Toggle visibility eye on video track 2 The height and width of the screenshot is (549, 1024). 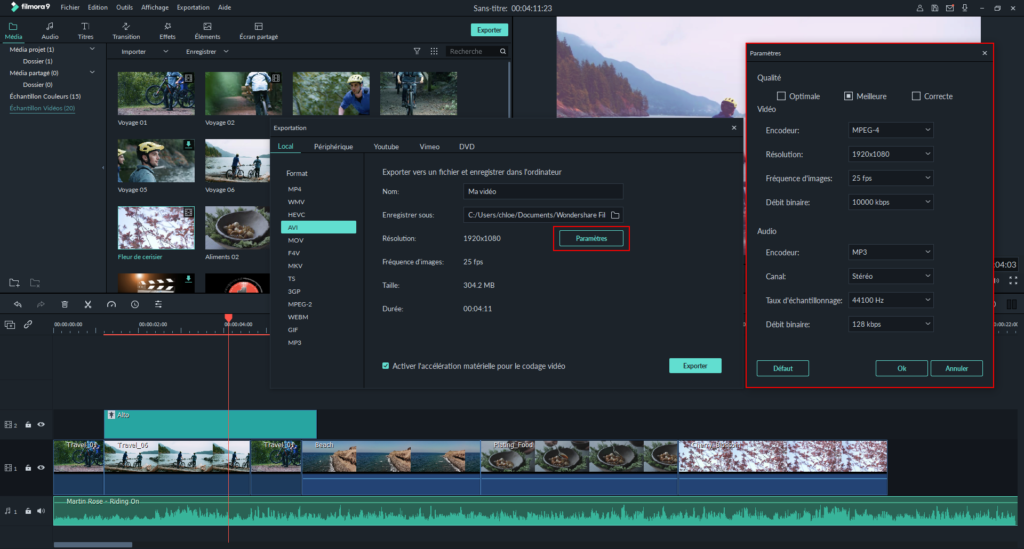(x=41, y=425)
